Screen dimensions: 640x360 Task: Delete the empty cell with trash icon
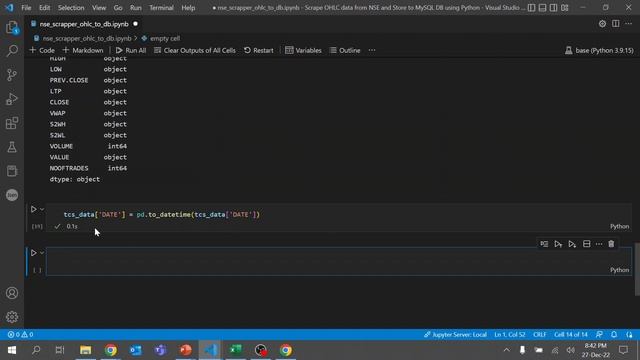[611, 244]
